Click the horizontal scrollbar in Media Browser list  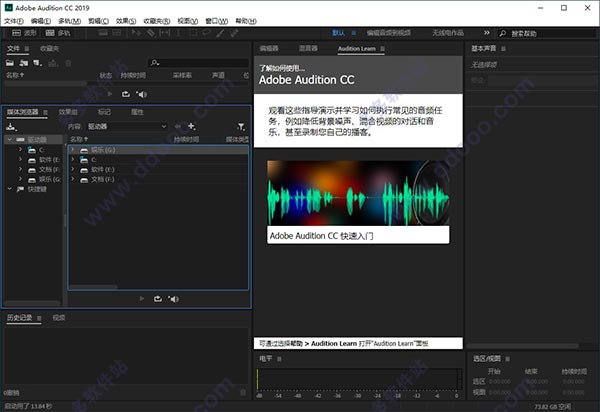(x=93, y=287)
